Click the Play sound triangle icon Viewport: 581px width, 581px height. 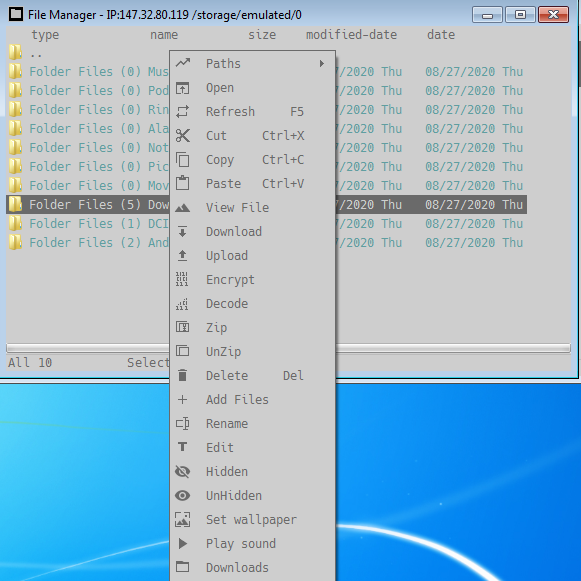click(x=183, y=544)
